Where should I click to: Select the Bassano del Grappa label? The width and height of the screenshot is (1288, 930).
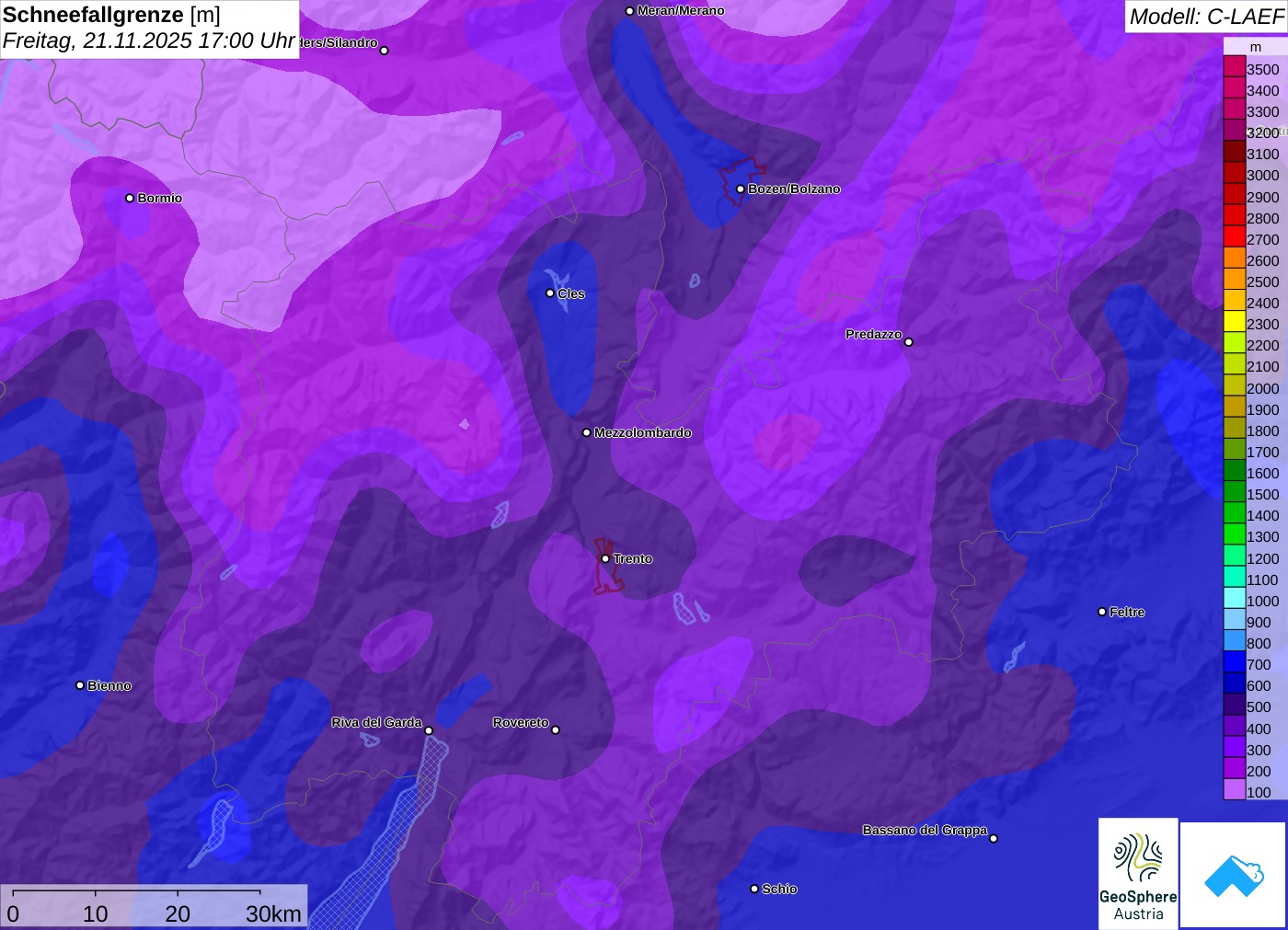tap(925, 830)
